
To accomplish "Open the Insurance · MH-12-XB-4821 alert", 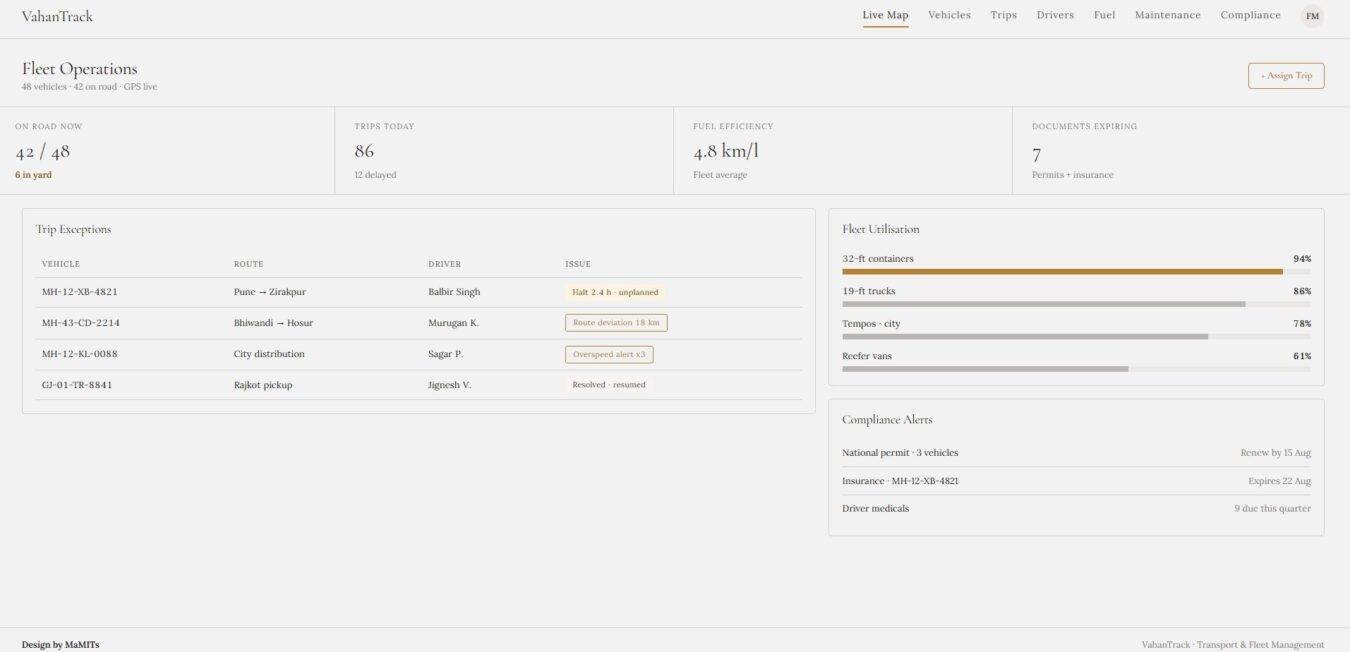I will coord(1076,481).
